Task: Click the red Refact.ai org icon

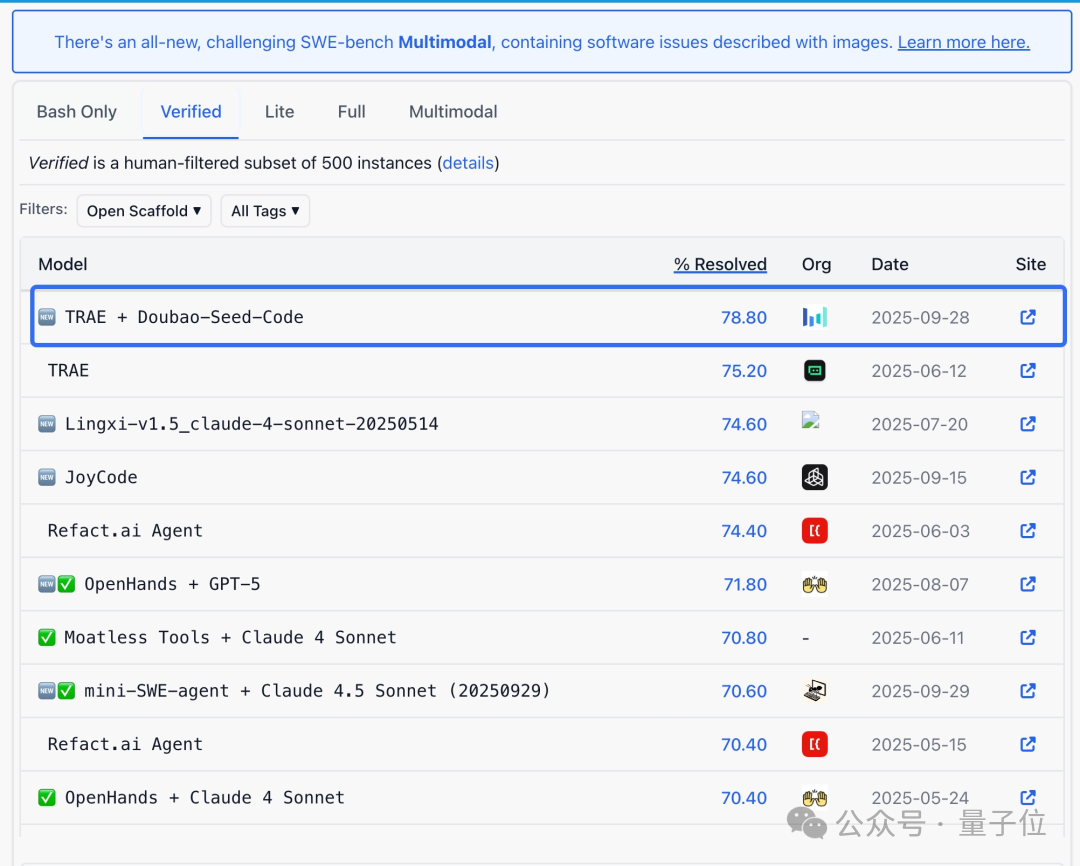Action: tap(815, 531)
